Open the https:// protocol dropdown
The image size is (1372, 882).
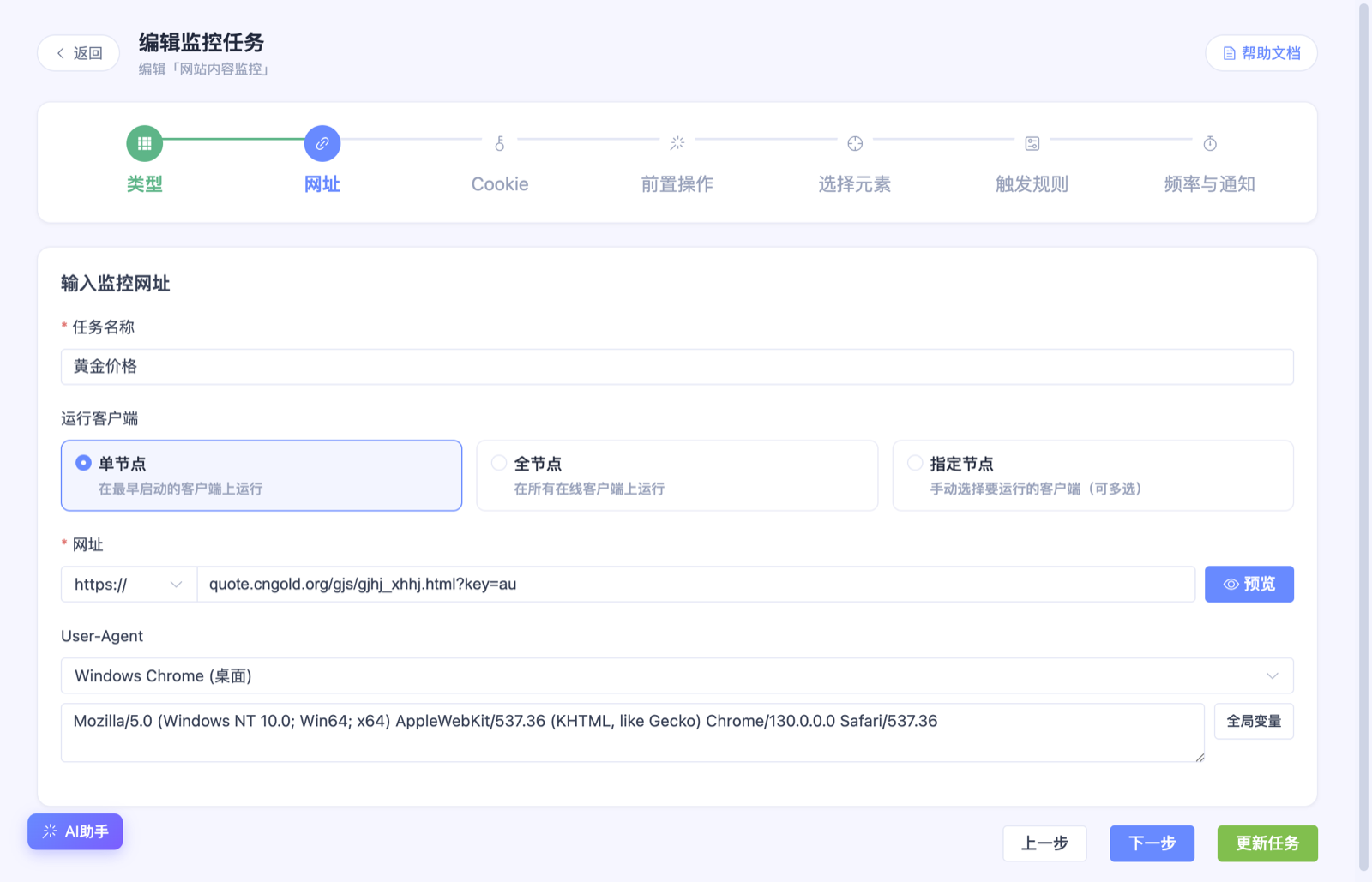point(129,585)
